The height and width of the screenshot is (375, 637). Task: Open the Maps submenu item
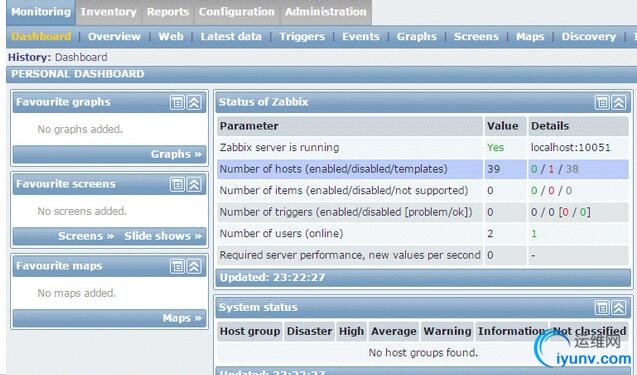tap(530, 37)
